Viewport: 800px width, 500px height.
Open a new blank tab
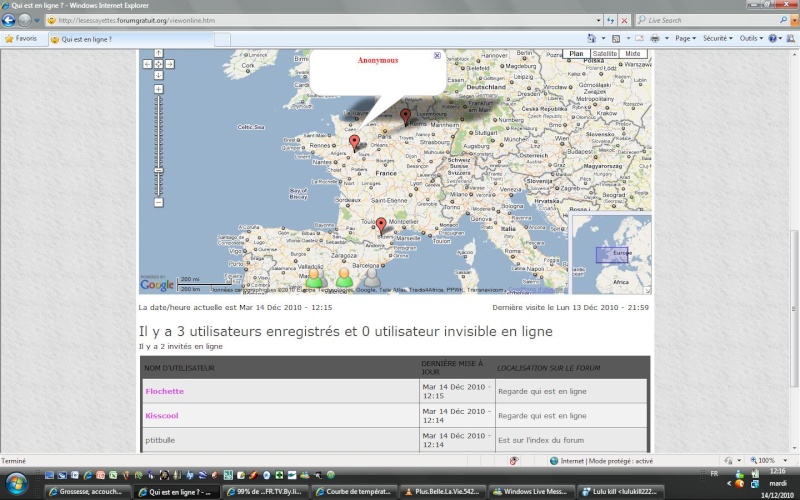(222, 39)
